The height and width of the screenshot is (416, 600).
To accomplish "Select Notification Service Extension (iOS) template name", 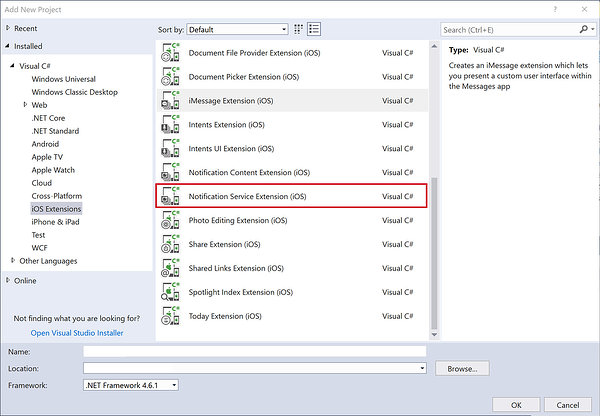I will click(247, 196).
